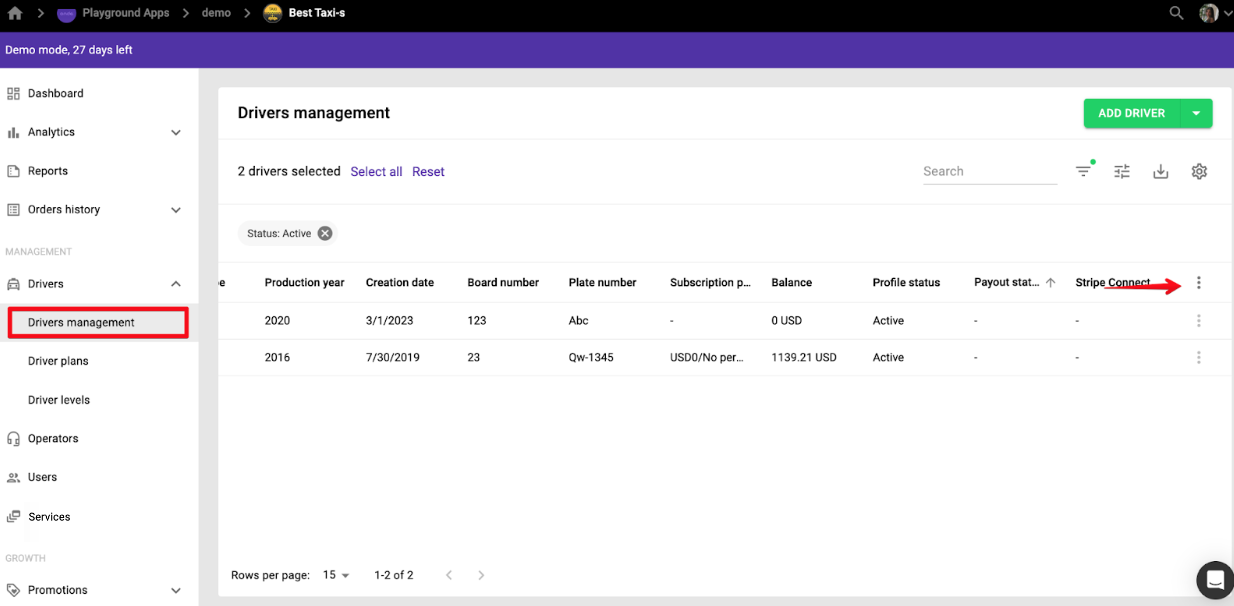Collapse the Drivers sidebar section
1234x606 pixels.
pos(176,284)
